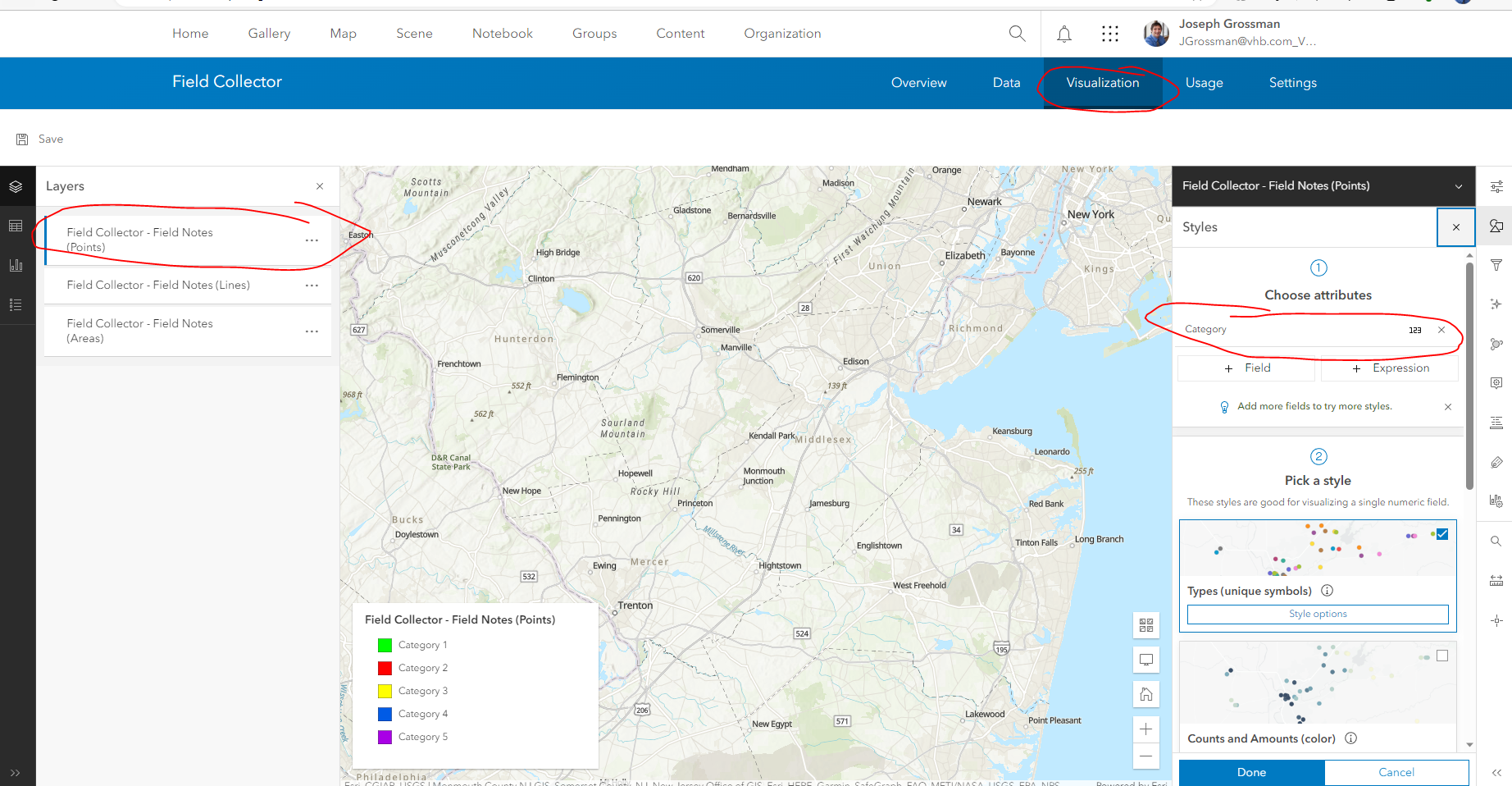Enable the Counts and Amounts (color) style
Screen dimensions: 1512x786
pos(1441,655)
